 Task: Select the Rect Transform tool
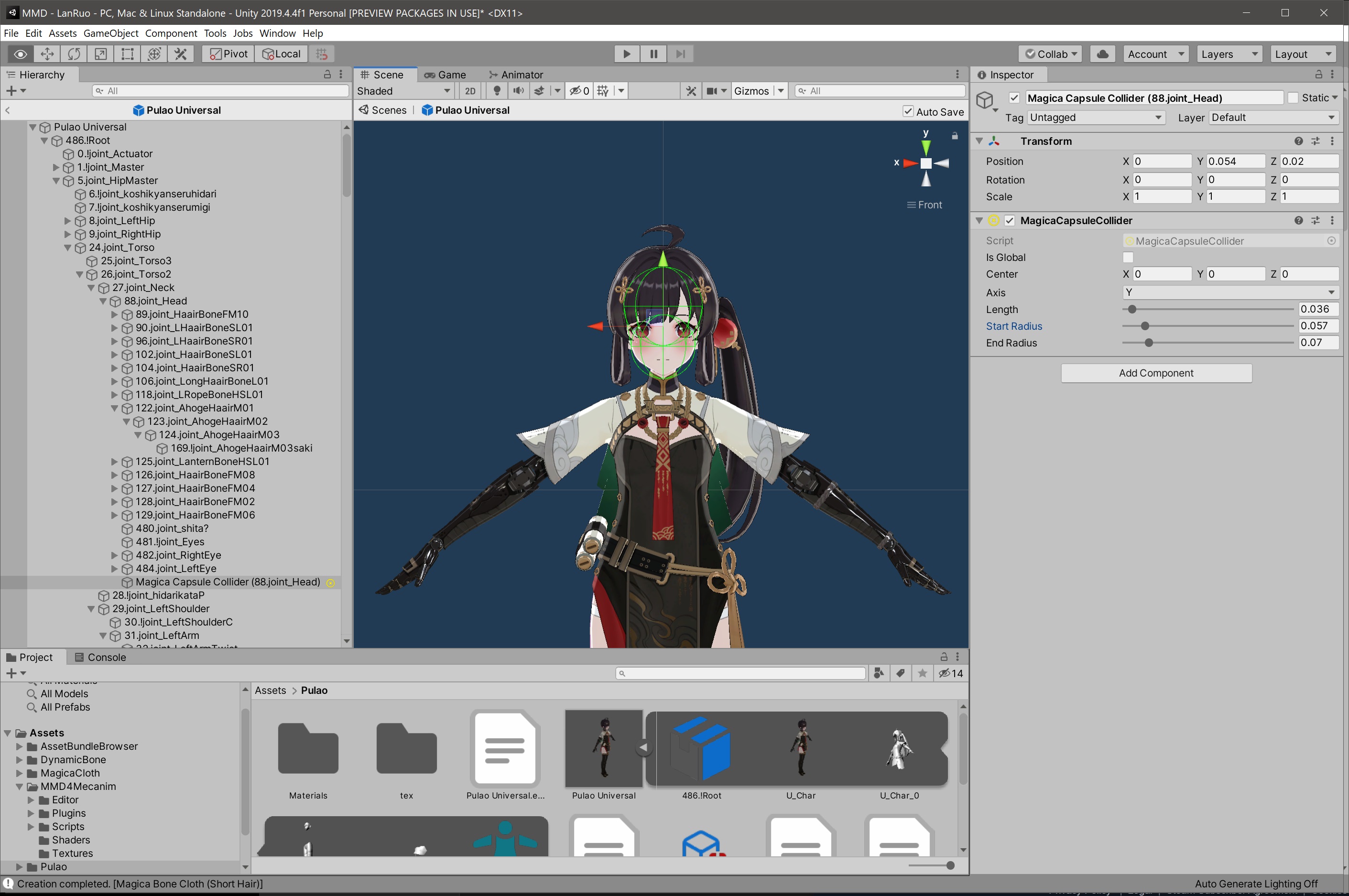point(128,54)
